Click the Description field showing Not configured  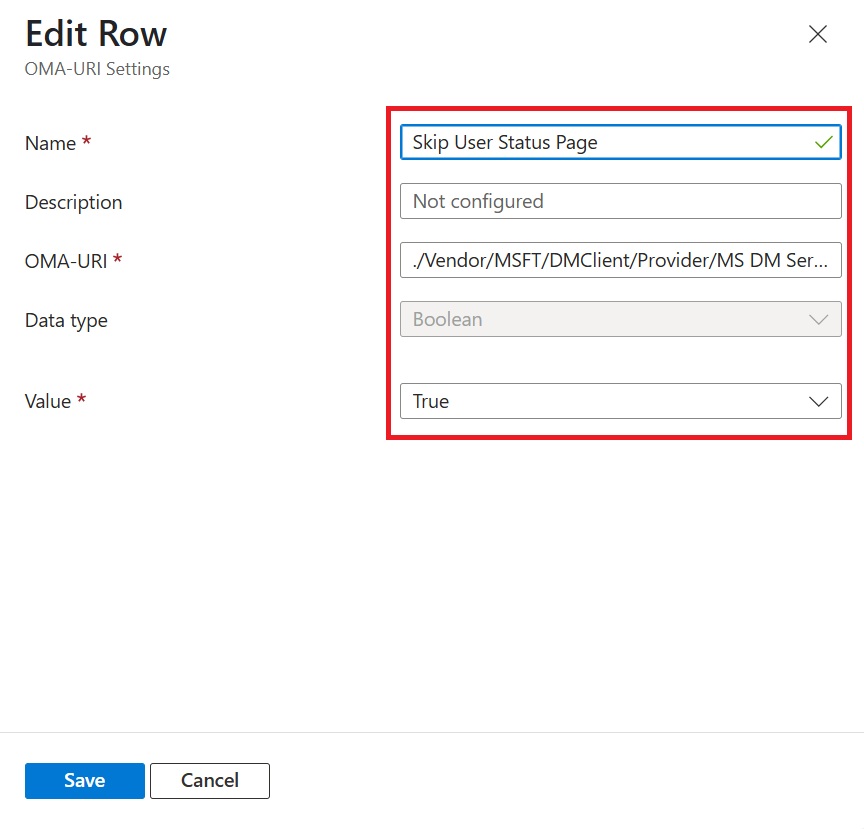click(x=620, y=201)
